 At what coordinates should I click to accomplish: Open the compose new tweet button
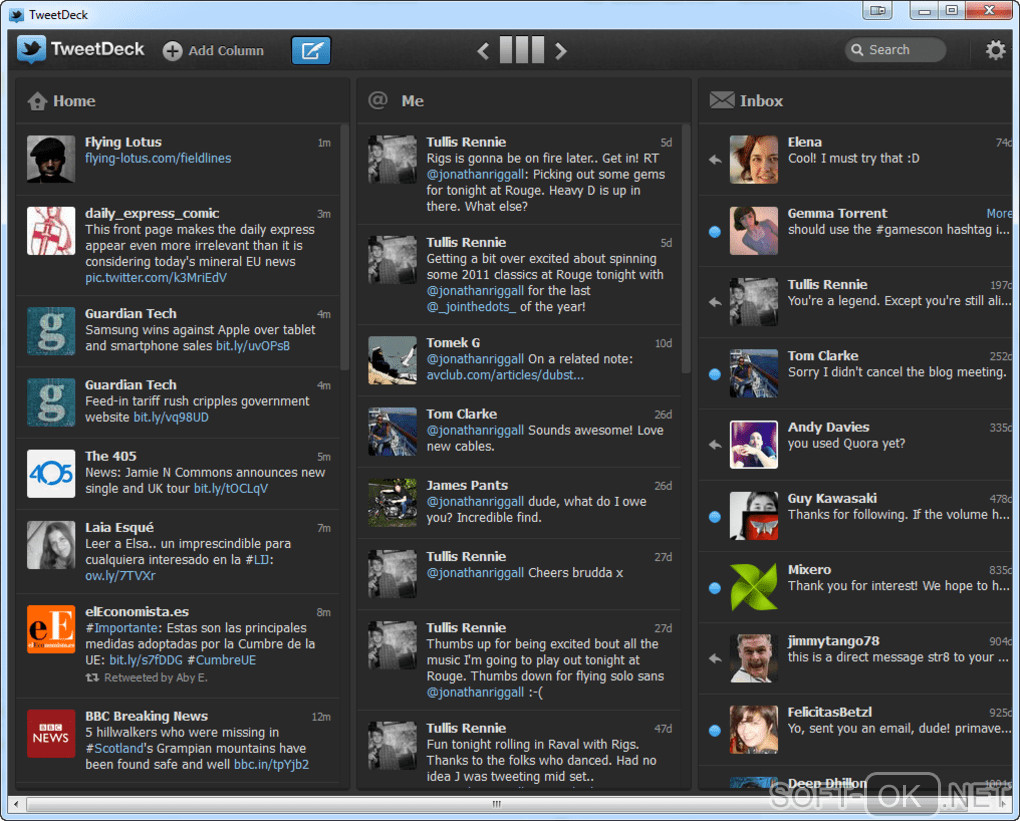(x=311, y=50)
